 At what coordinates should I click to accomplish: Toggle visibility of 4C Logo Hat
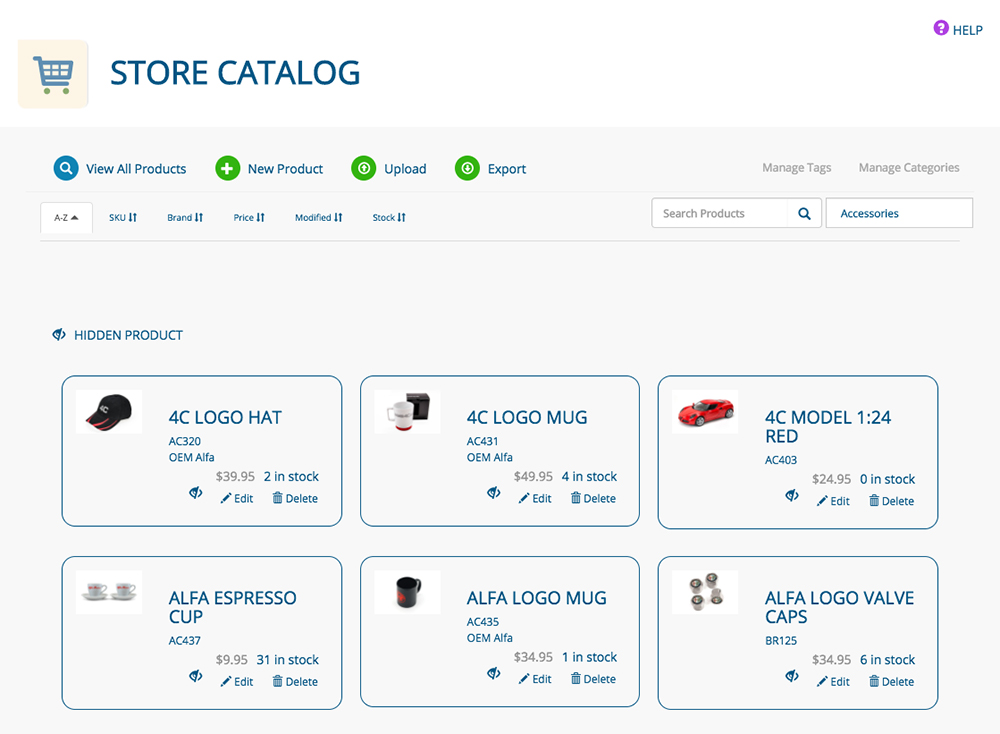point(196,493)
